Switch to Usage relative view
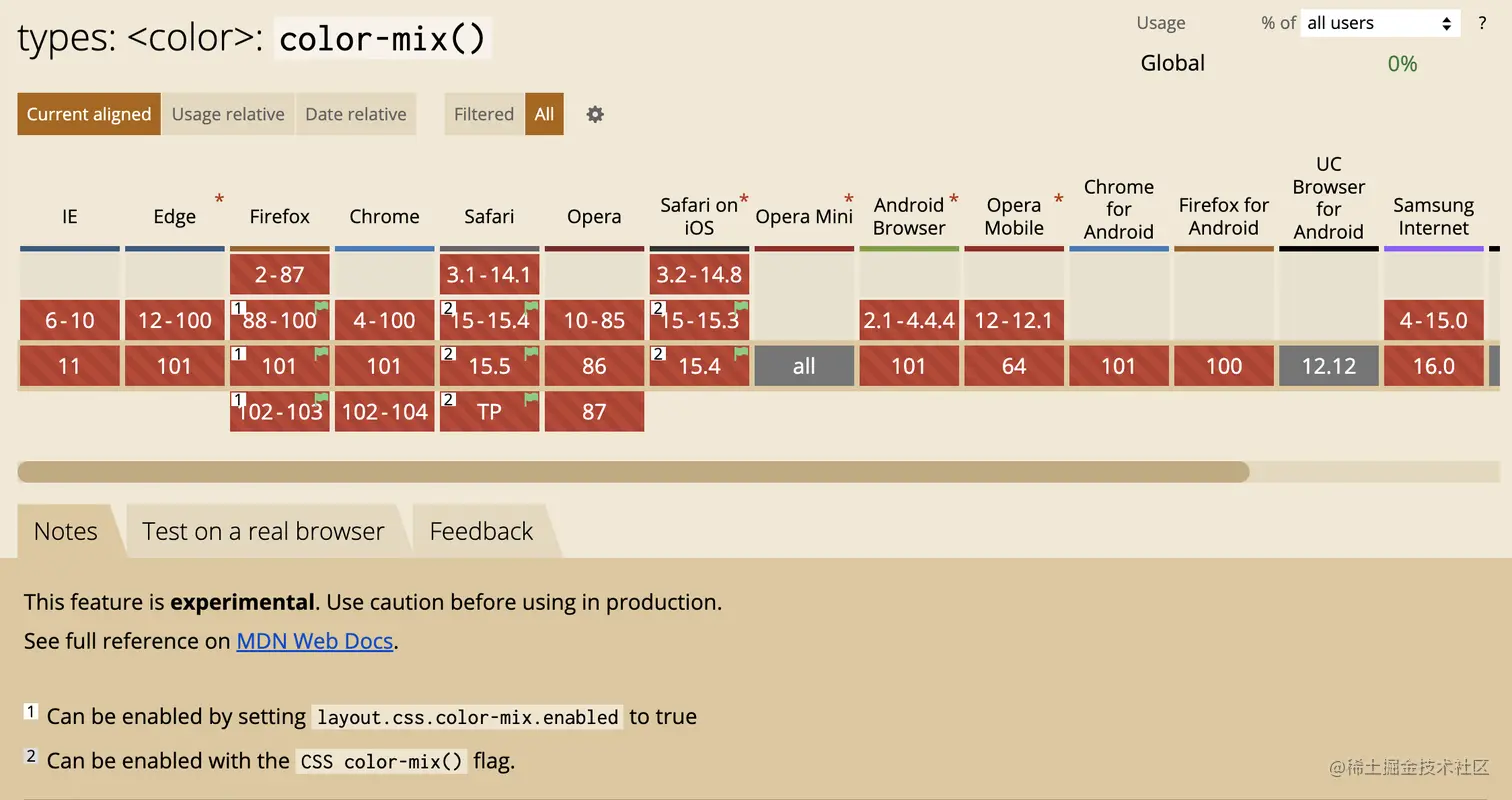The width and height of the screenshot is (1512, 800). pos(228,114)
